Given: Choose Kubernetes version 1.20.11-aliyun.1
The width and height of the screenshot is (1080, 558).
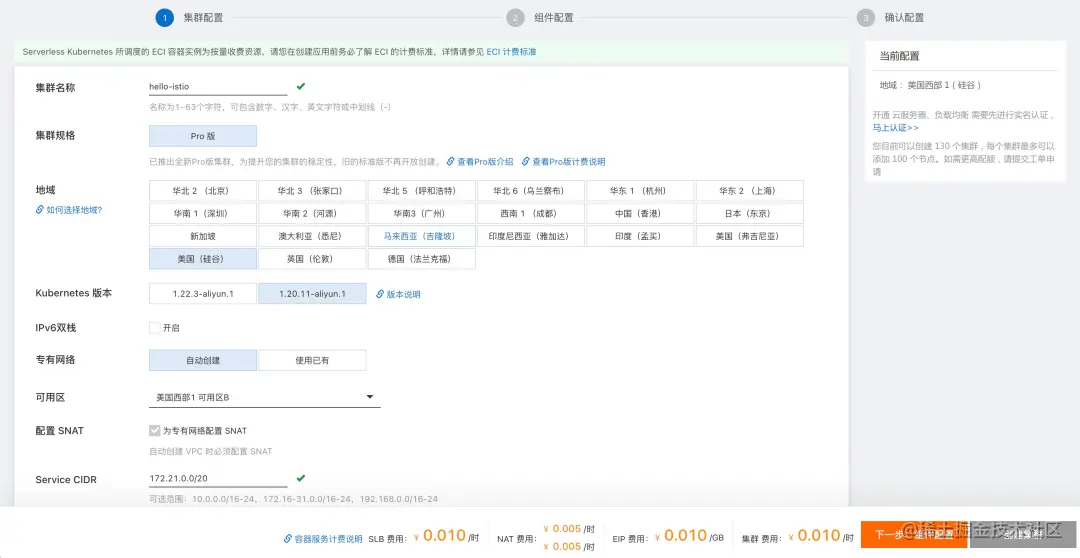Looking at the screenshot, I should coord(312,293).
